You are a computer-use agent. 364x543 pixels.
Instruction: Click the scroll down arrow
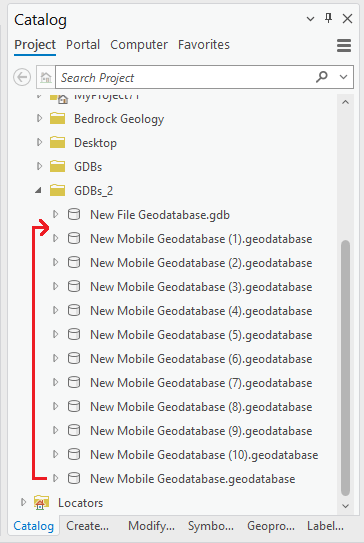[345, 506]
